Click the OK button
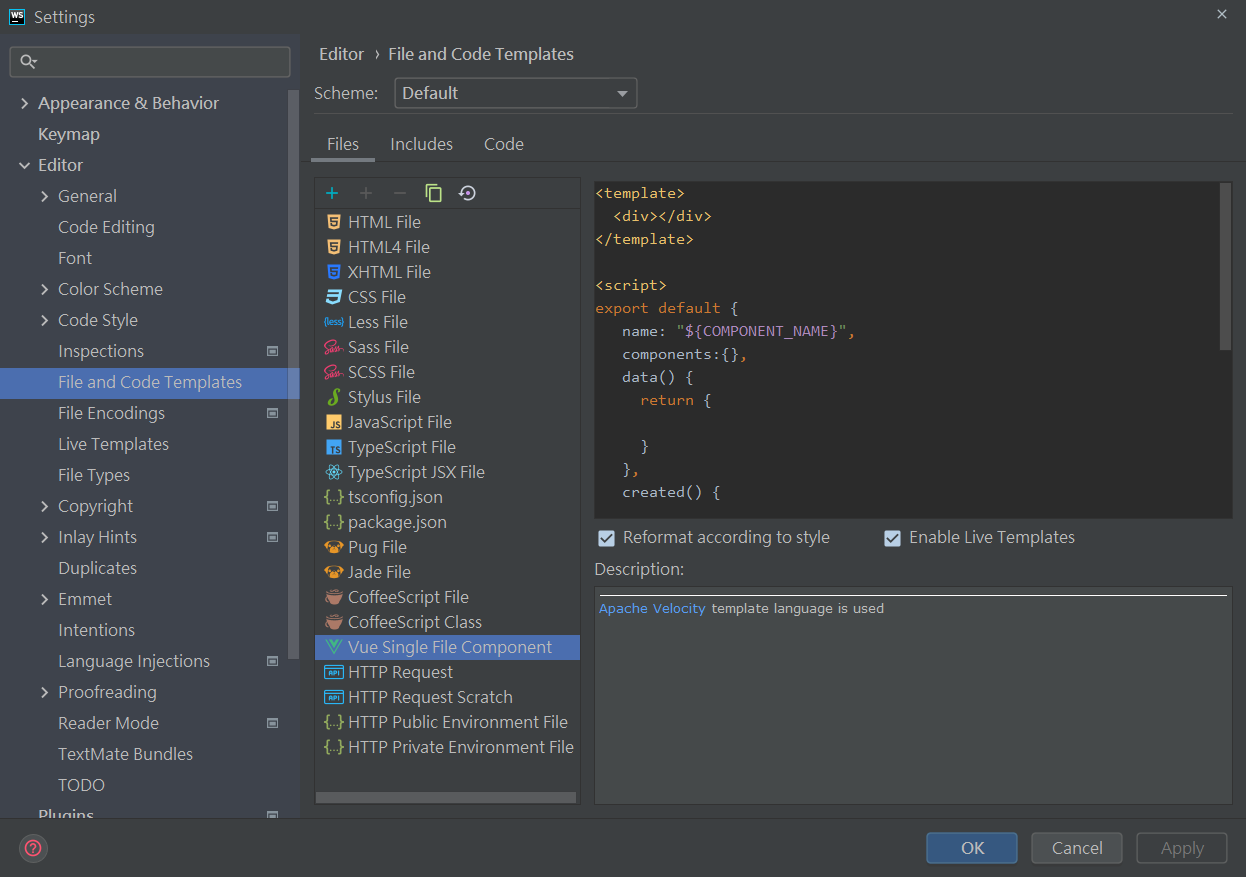The height and width of the screenshot is (877, 1246). pyautogui.click(x=972, y=848)
